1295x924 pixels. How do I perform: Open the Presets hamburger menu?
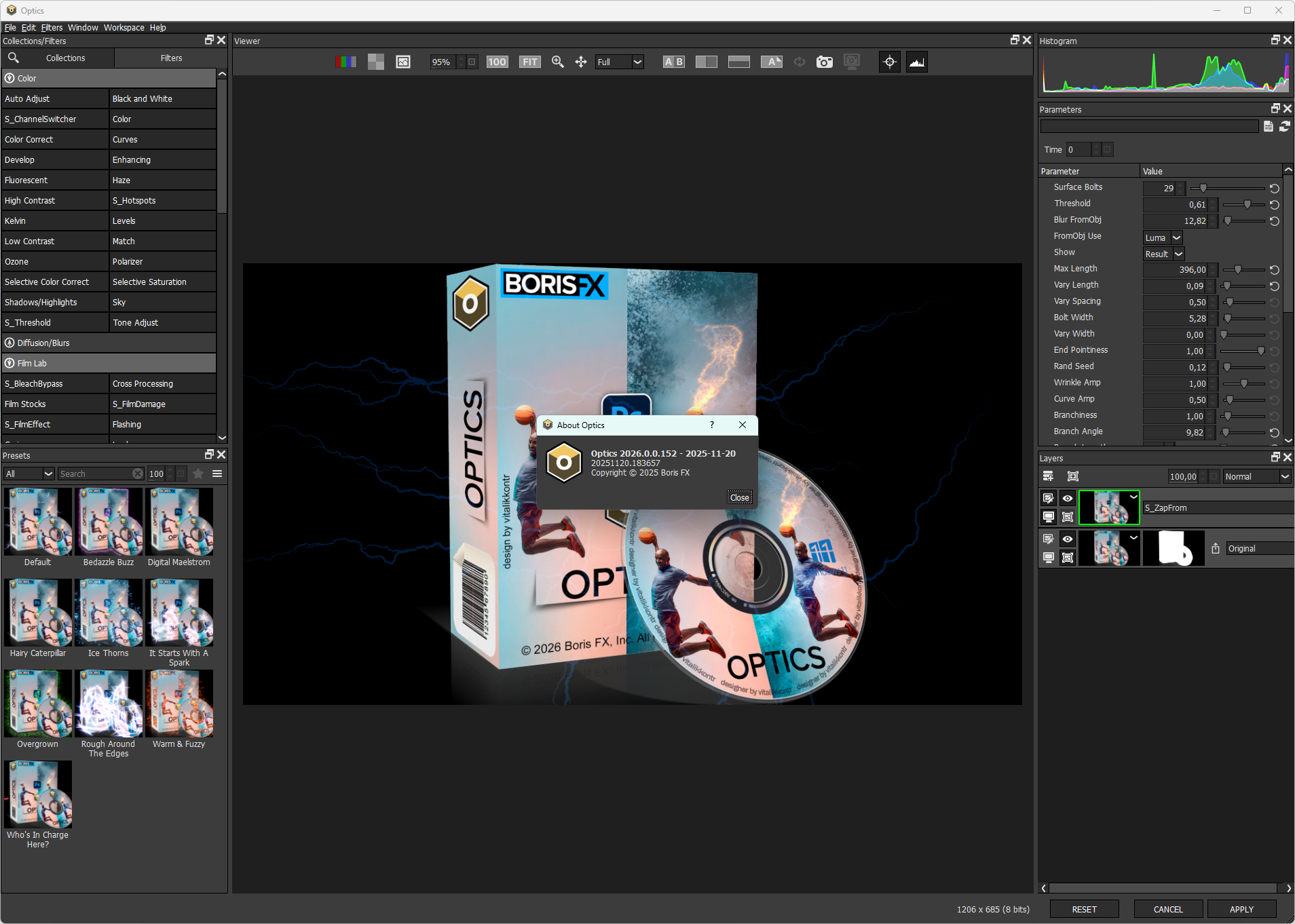pos(217,474)
